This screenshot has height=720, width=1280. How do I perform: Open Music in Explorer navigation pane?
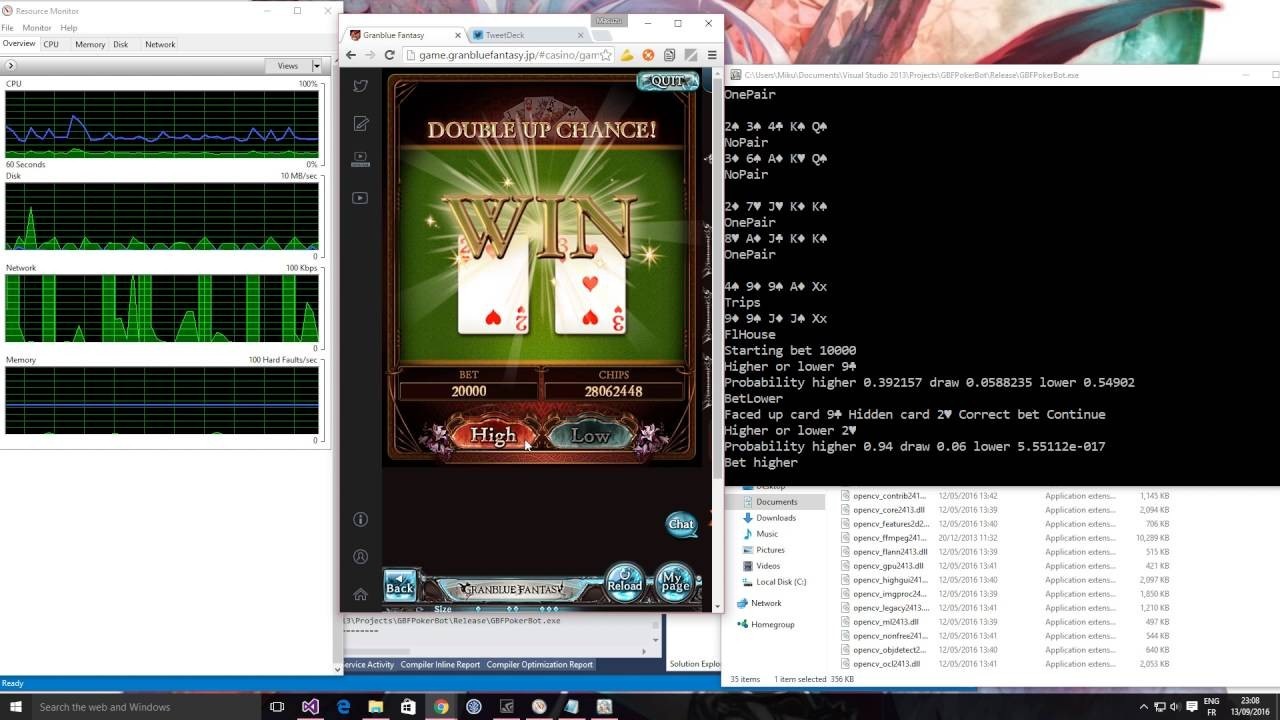[x=767, y=534]
